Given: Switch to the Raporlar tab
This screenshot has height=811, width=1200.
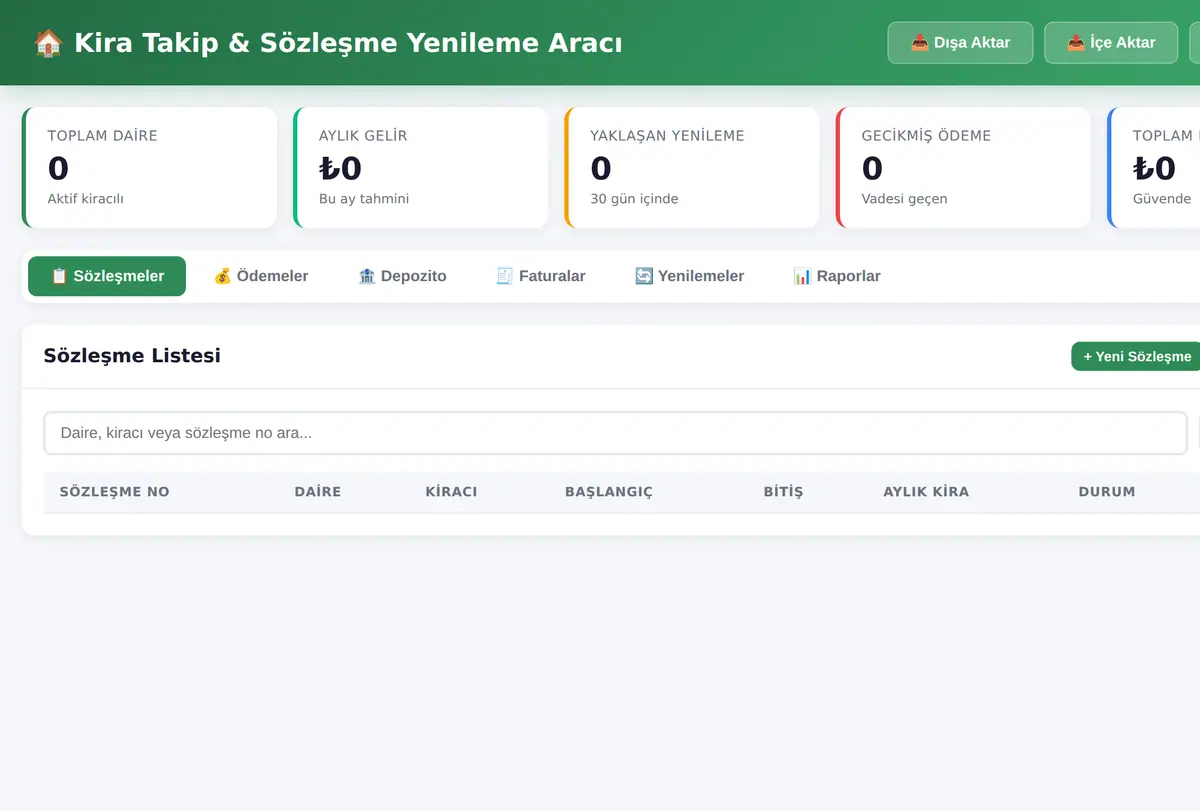Looking at the screenshot, I should [837, 276].
